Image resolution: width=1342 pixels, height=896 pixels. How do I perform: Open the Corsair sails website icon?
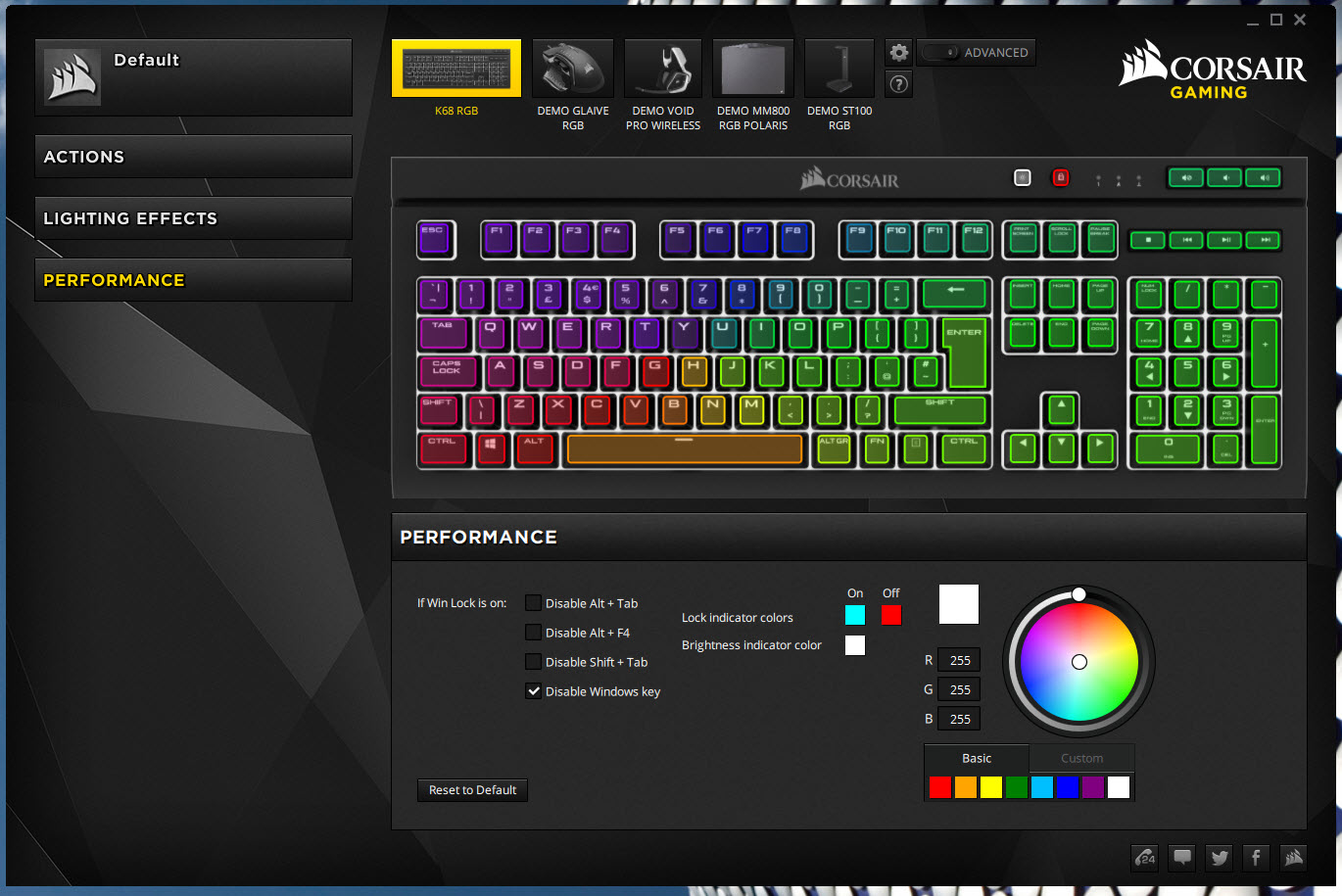(1294, 858)
